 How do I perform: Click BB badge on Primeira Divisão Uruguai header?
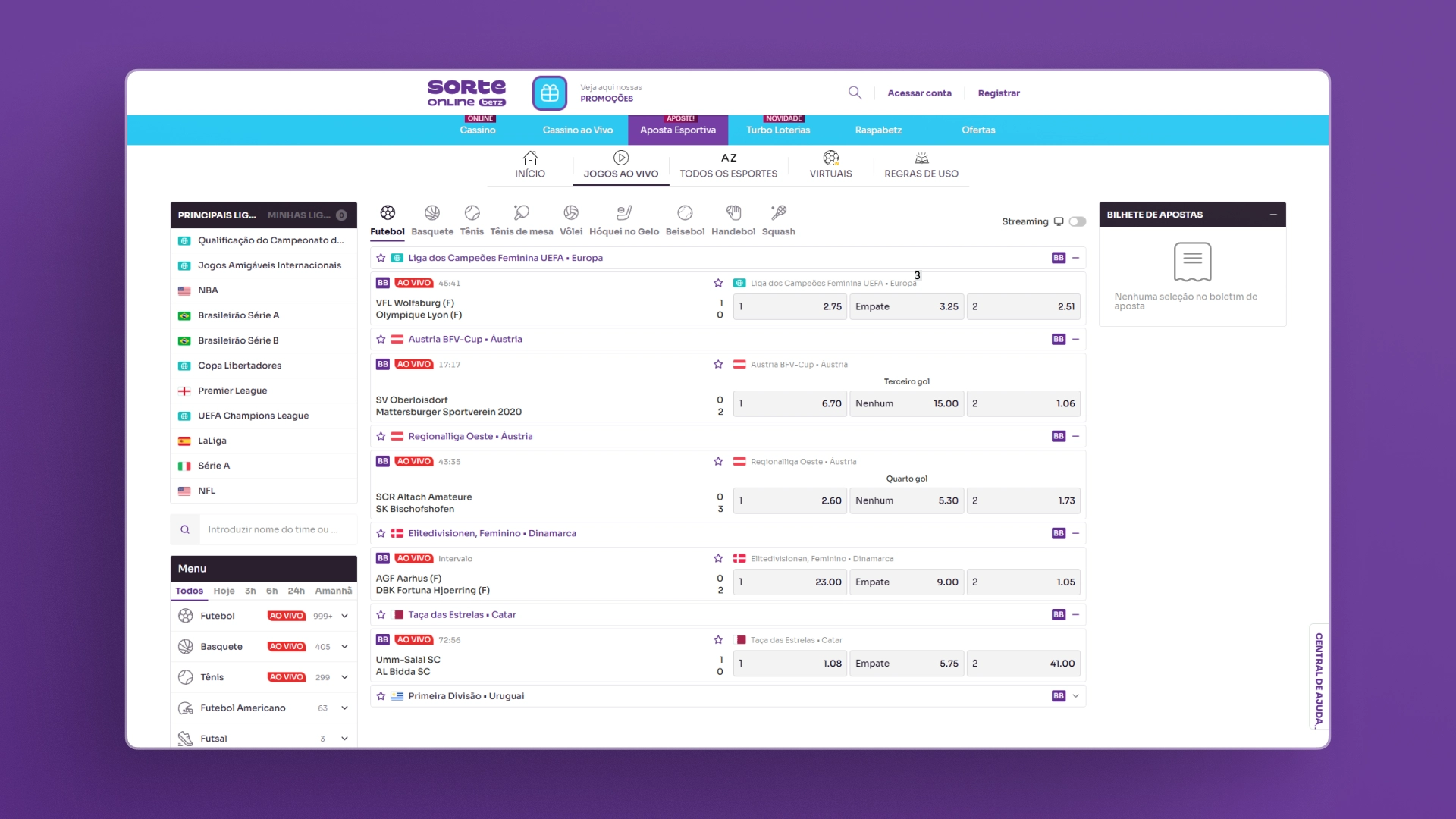(1059, 695)
